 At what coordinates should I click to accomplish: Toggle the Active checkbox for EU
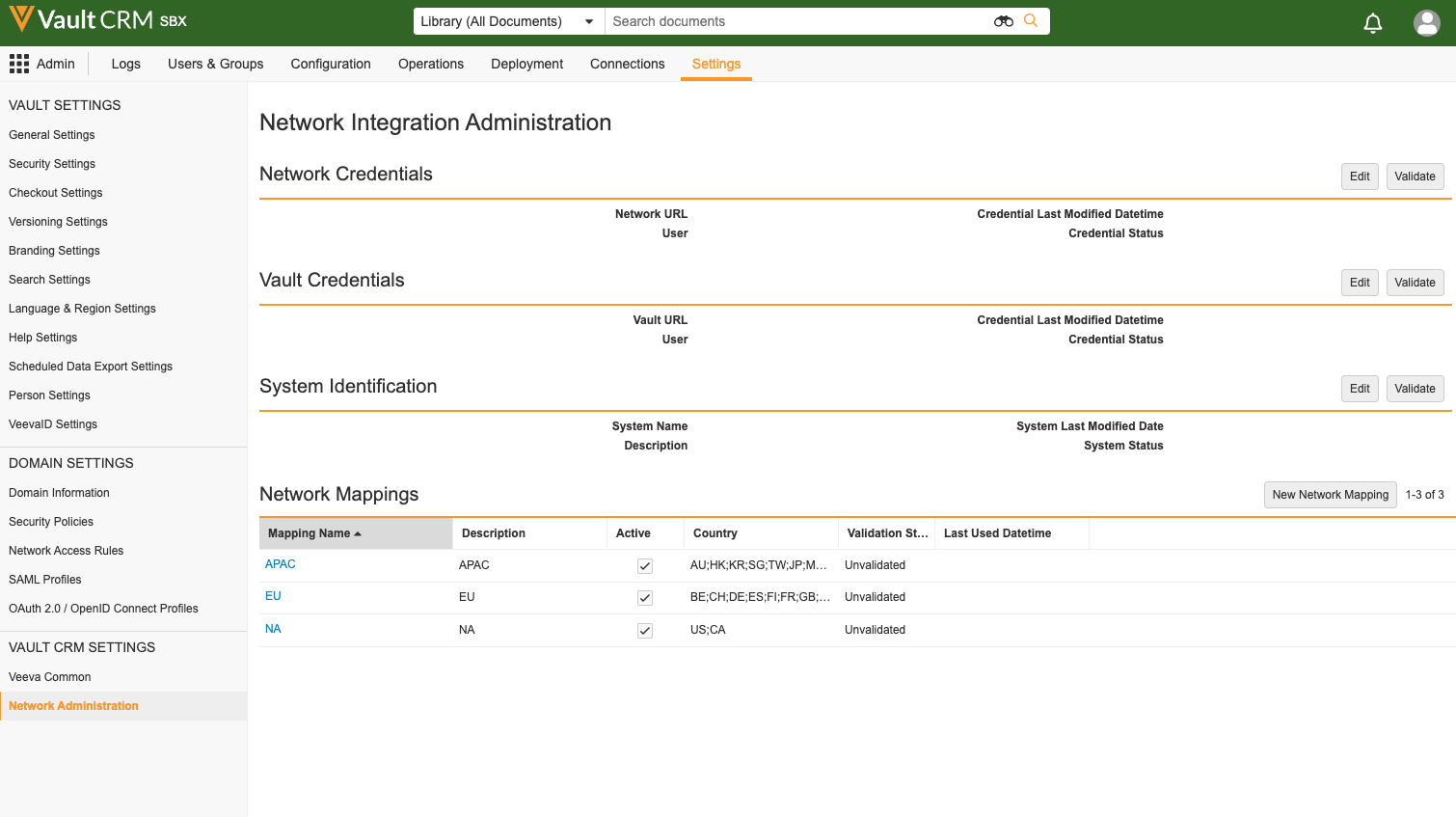[645, 598]
